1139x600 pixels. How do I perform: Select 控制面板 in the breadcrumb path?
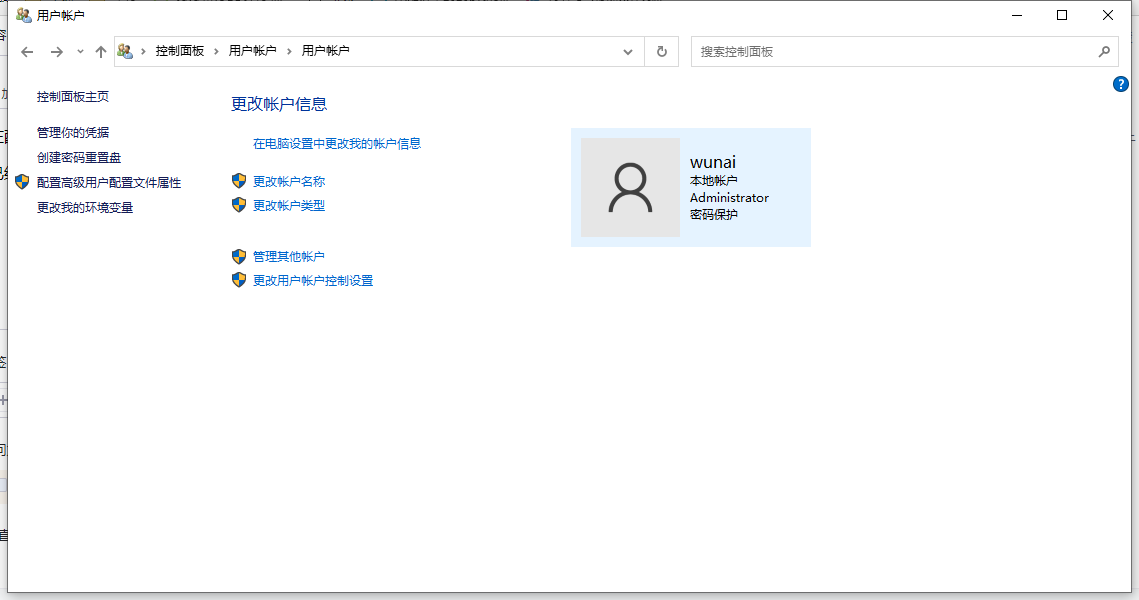click(179, 51)
